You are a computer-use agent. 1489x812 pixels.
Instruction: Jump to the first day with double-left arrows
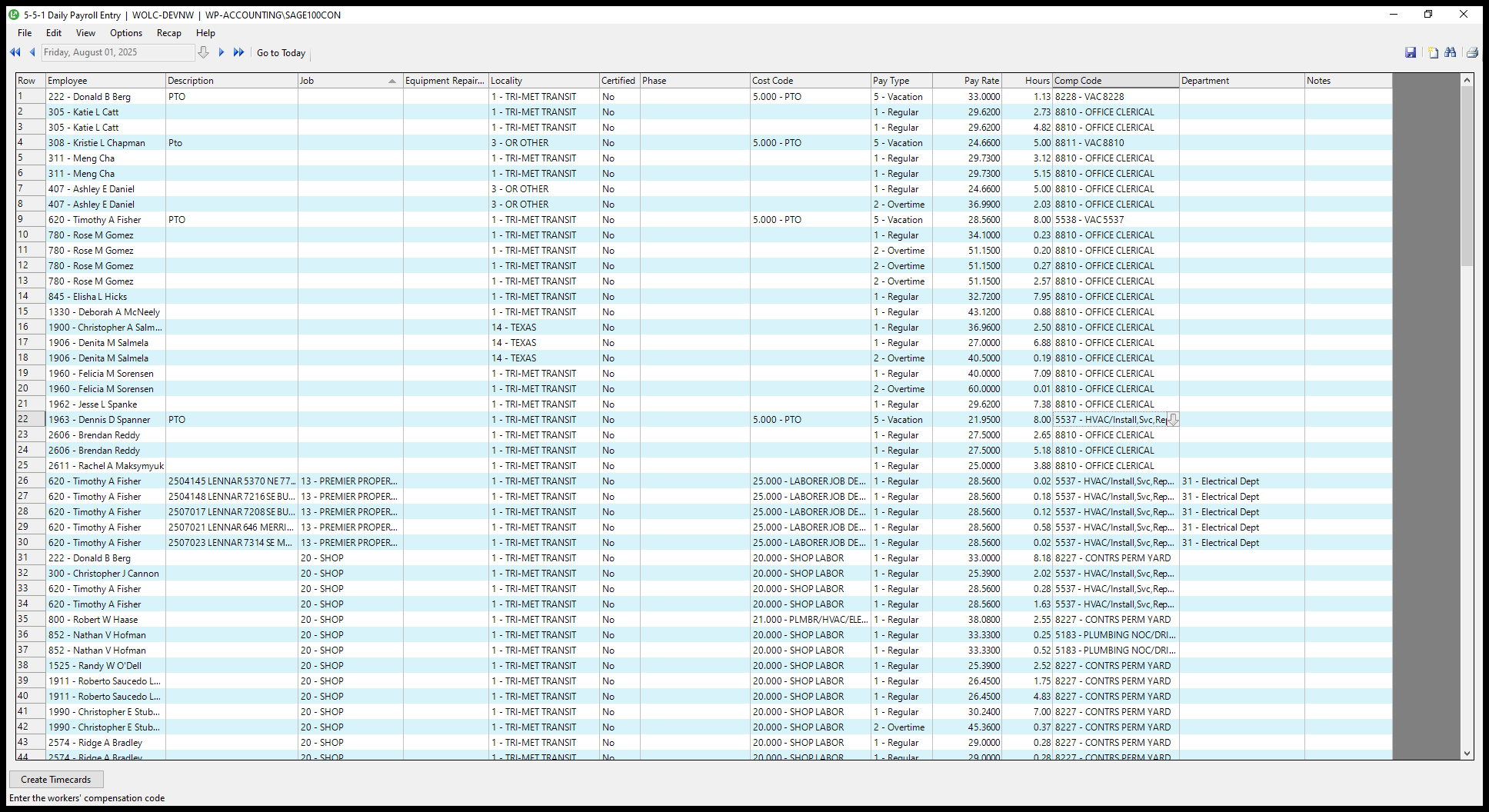click(15, 52)
